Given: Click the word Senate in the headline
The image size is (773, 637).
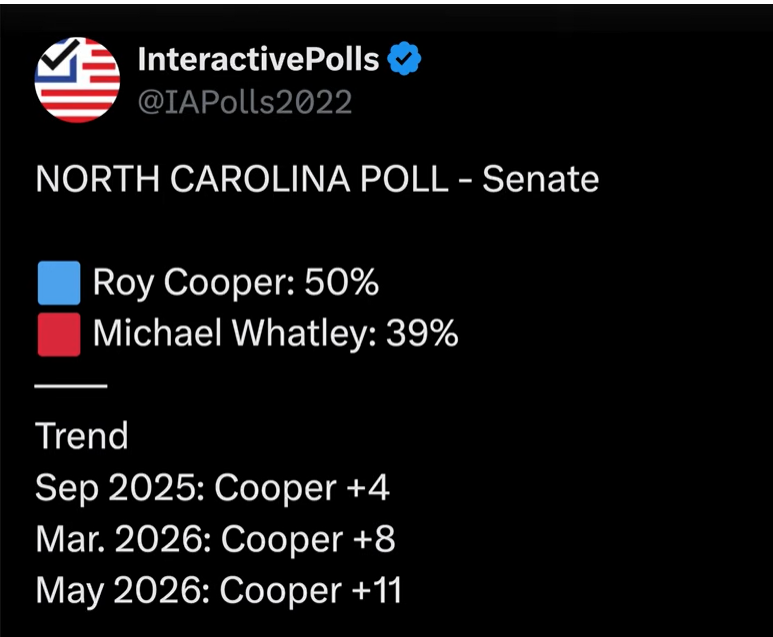Looking at the screenshot, I should (540, 178).
